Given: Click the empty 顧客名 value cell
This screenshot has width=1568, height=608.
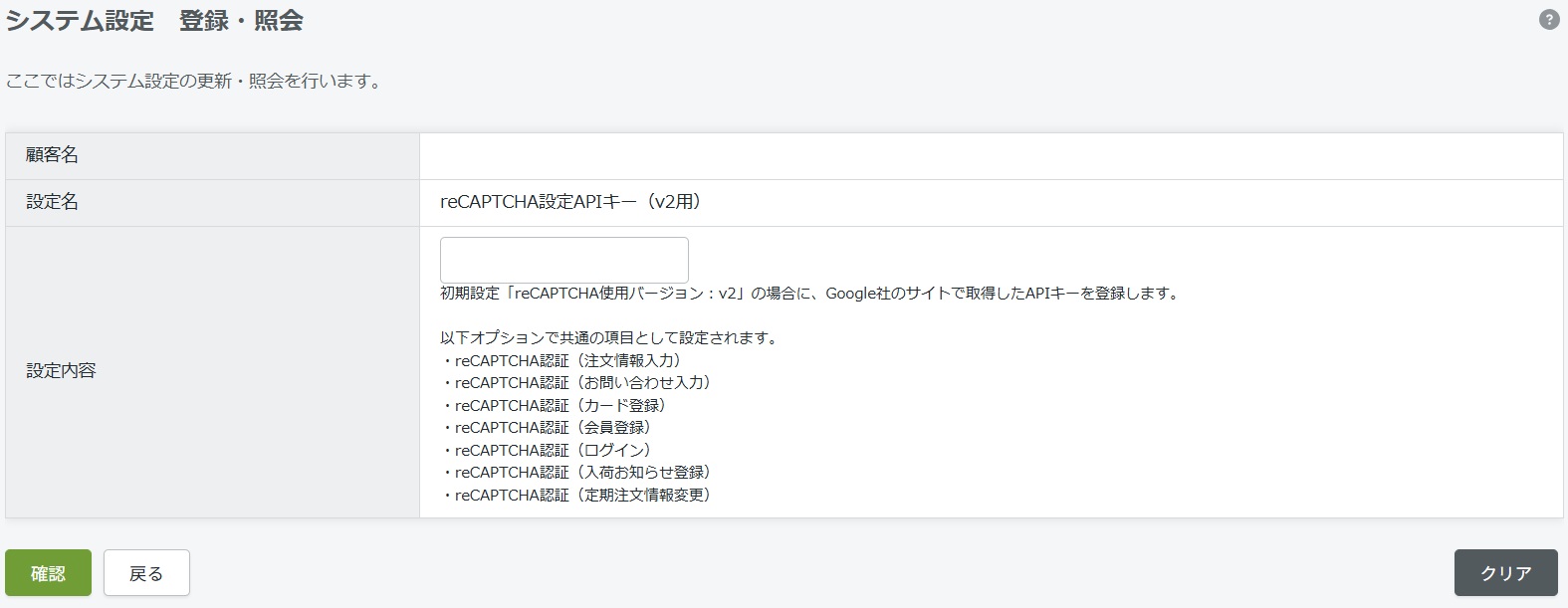Looking at the screenshot, I should (991, 156).
